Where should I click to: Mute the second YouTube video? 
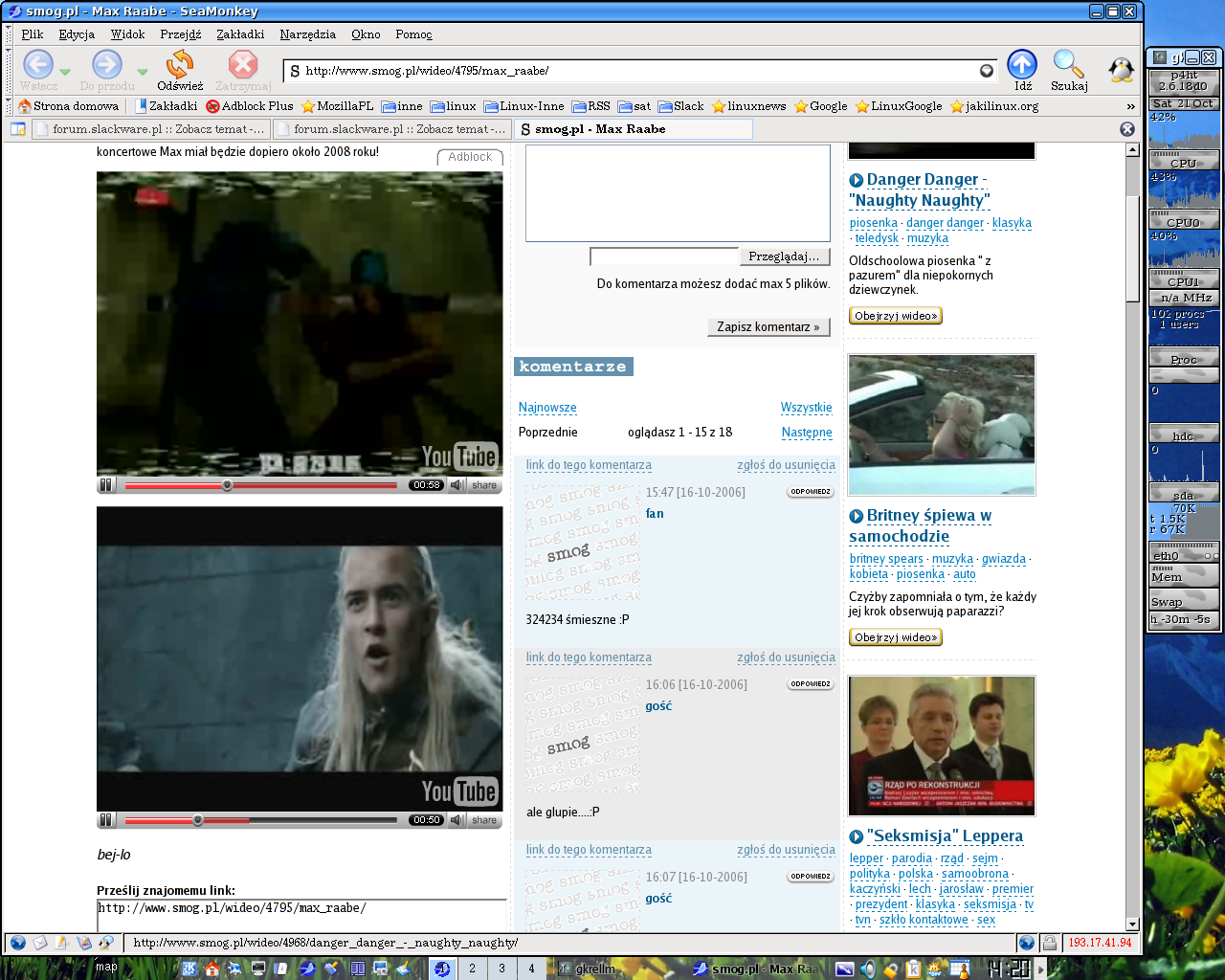click(x=457, y=820)
